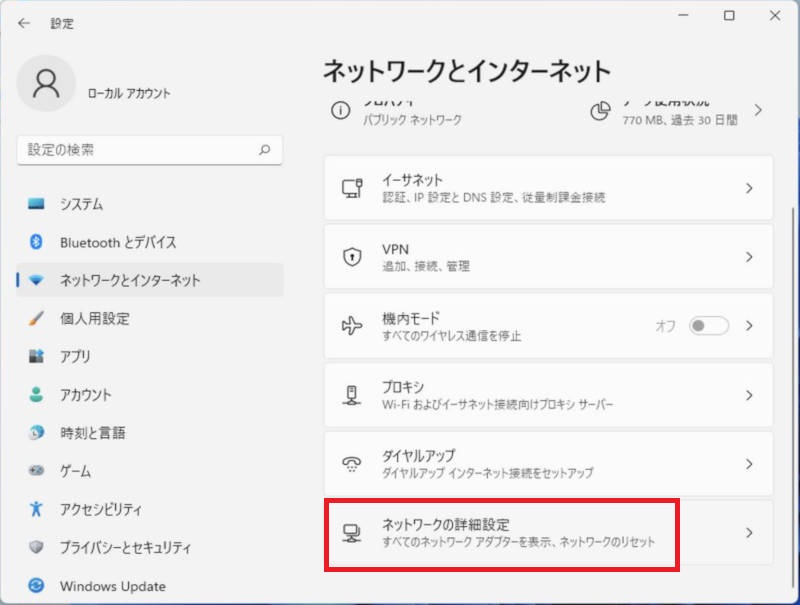Click the オフ label beside 機内モード switch

point(665,325)
